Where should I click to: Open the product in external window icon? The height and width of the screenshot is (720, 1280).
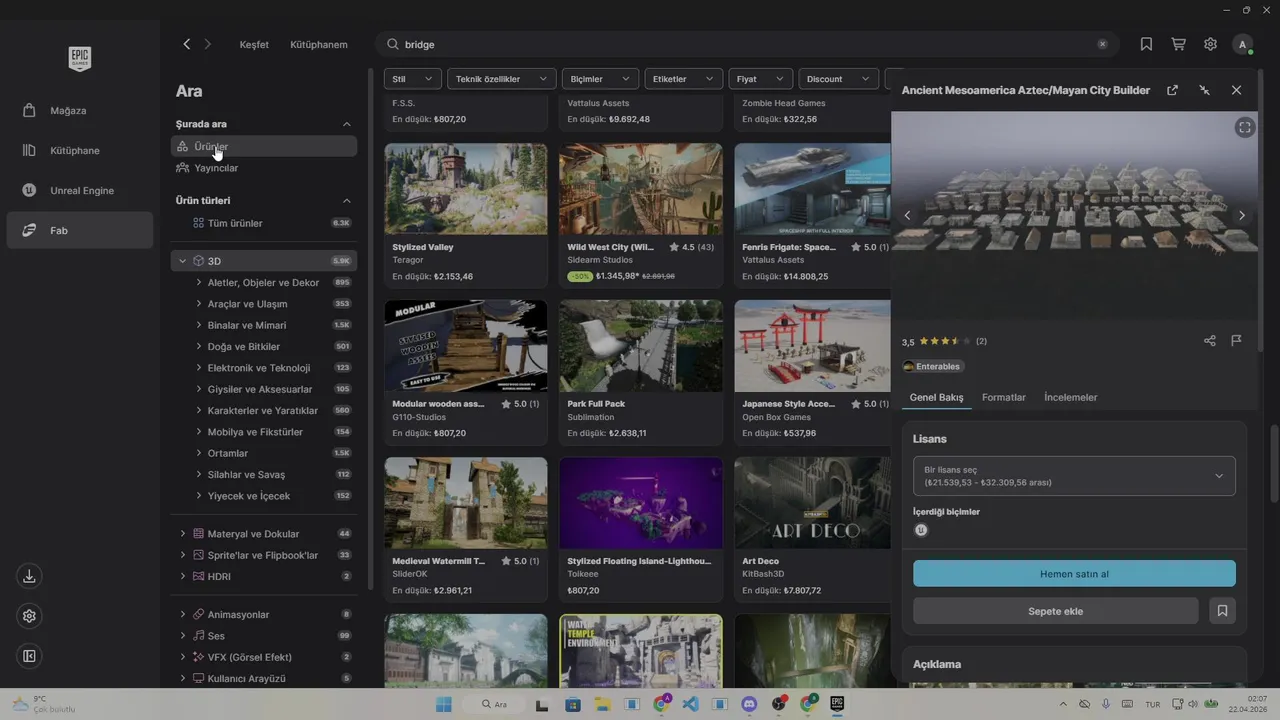[1172, 90]
